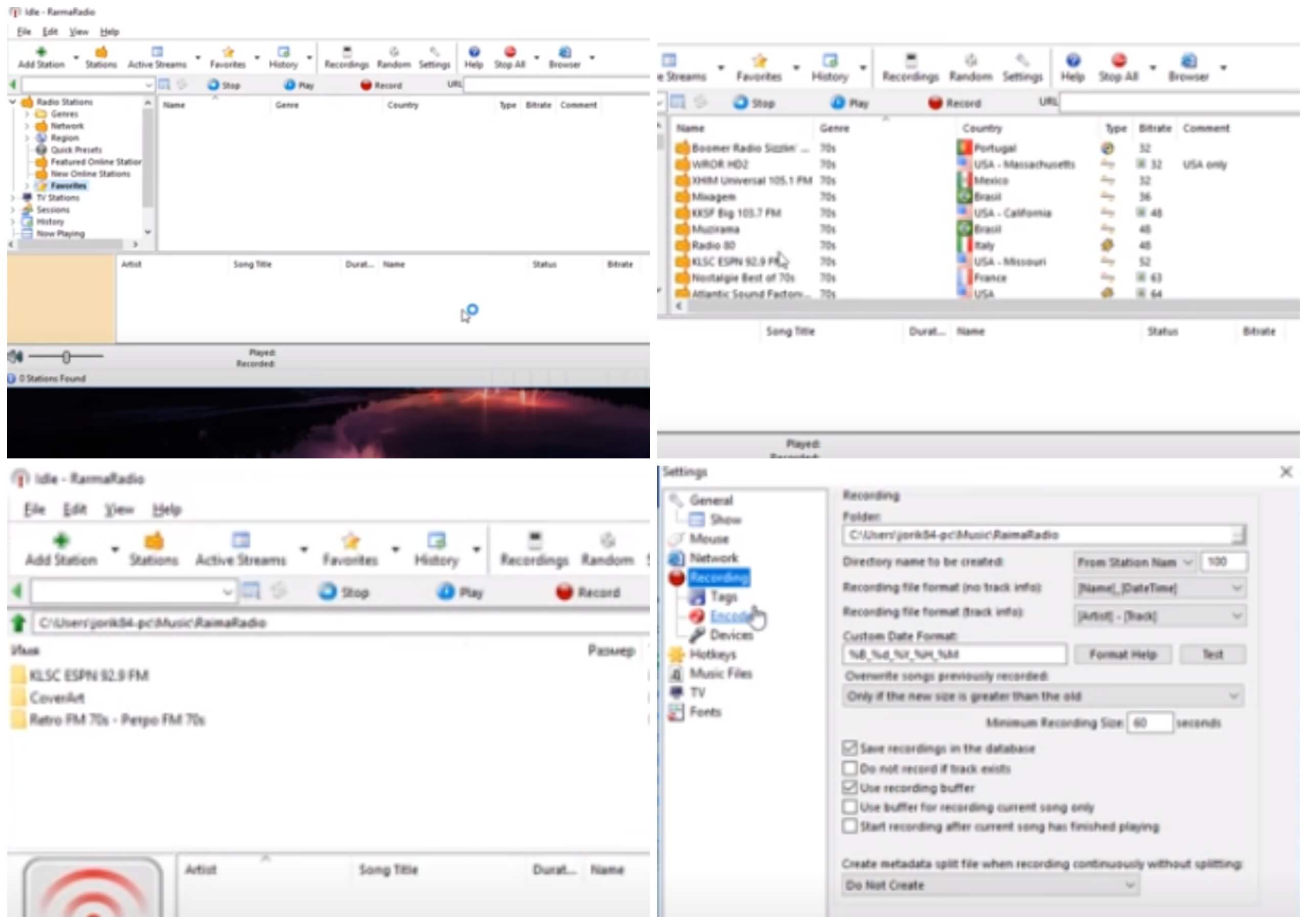Screen dimensions: 1307x924
Task: Collapse the Radio Stations root node
Action: tap(12, 102)
